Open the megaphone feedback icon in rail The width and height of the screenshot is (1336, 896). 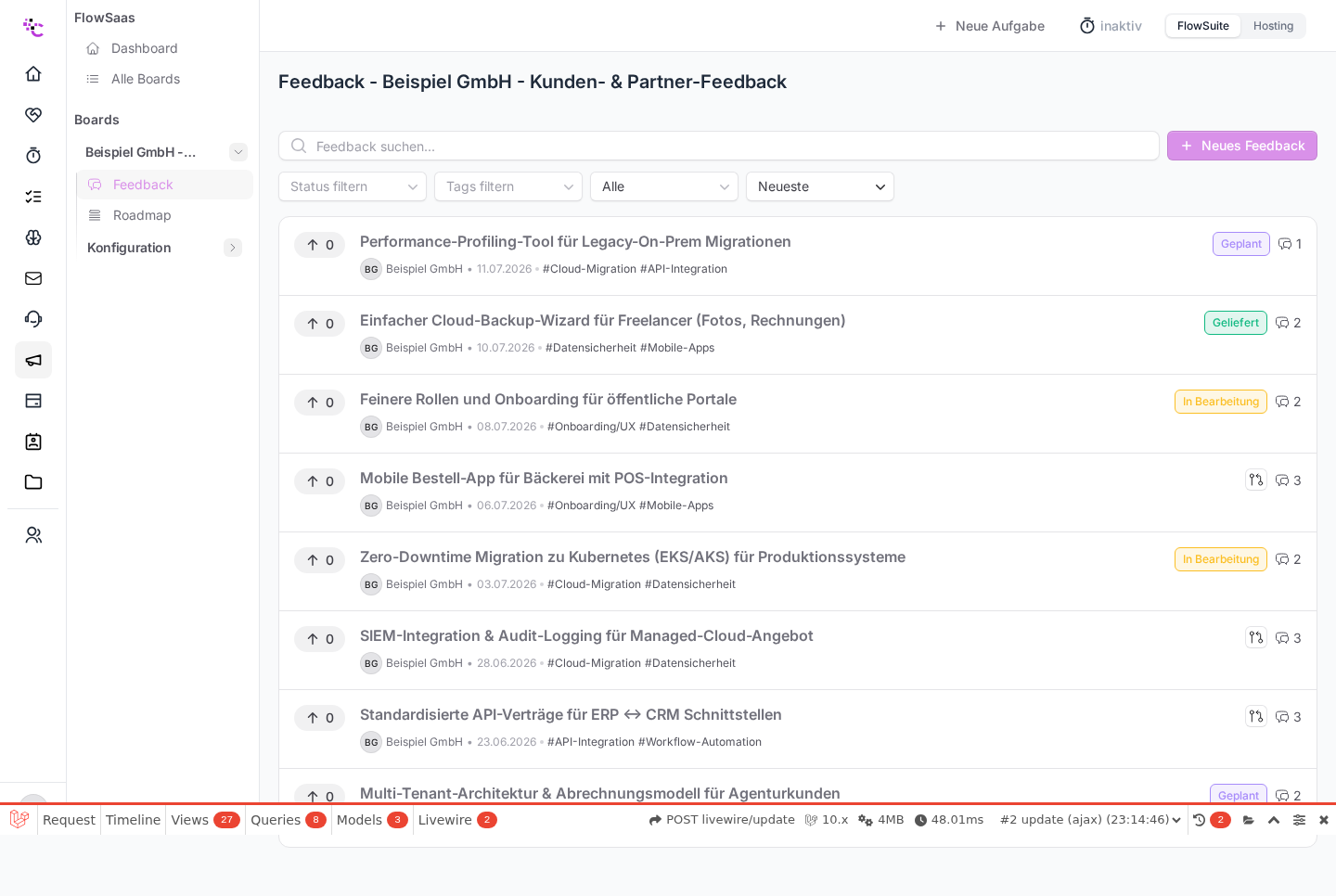[33, 360]
